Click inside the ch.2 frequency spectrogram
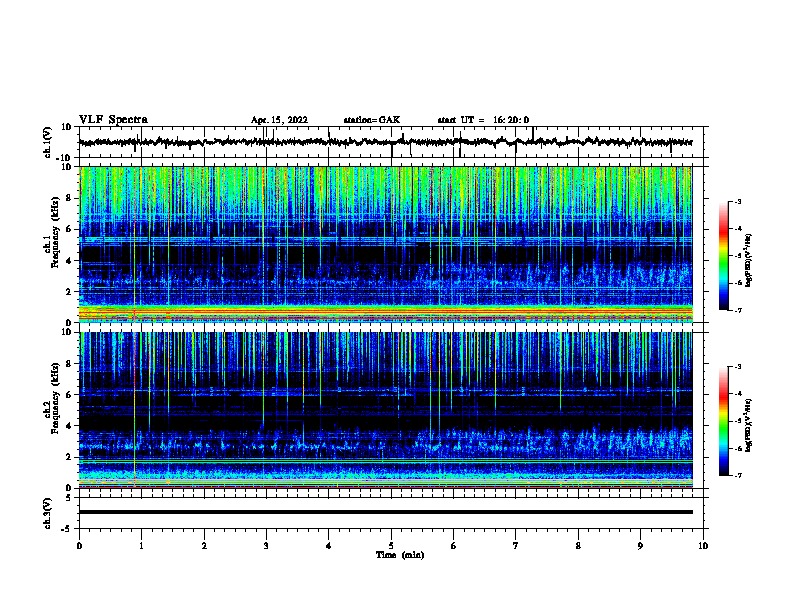792x612 pixels. click(x=386, y=410)
